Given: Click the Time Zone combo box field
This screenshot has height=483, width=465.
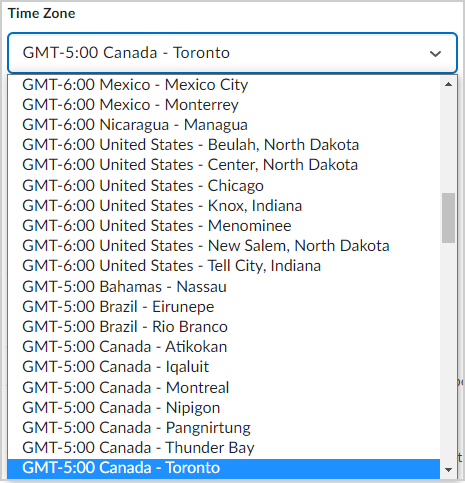Looking at the screenshot, I should [x=232, y=53].
